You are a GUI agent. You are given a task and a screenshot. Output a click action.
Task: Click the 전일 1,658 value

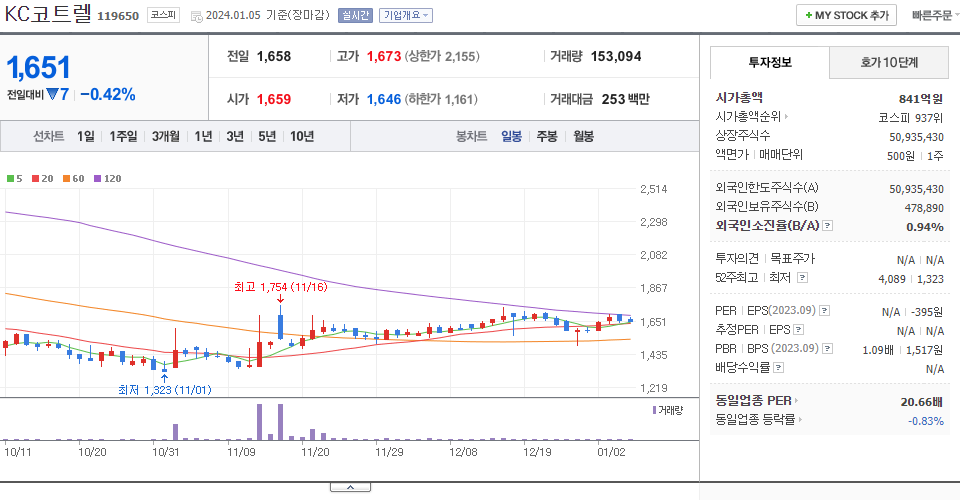pos(274,56)
